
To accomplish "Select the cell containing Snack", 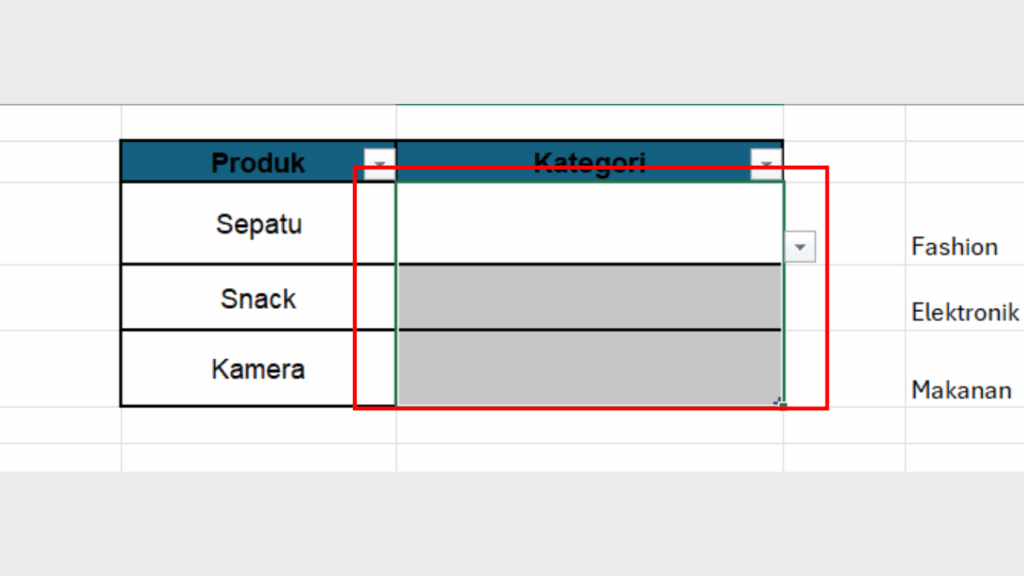I will coord(258,297).
